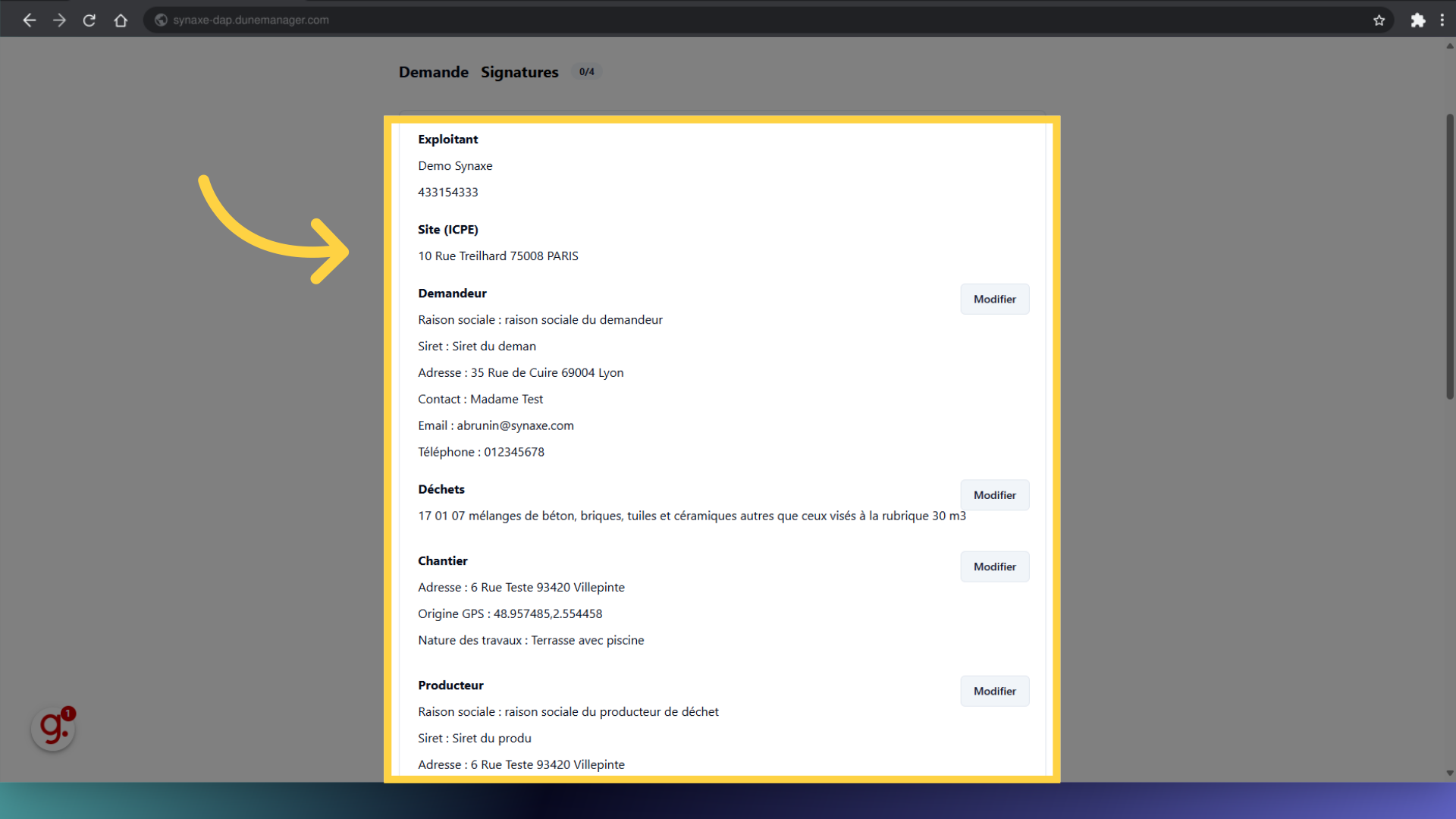Switch to the Signatures tab

tap(519, 72)
